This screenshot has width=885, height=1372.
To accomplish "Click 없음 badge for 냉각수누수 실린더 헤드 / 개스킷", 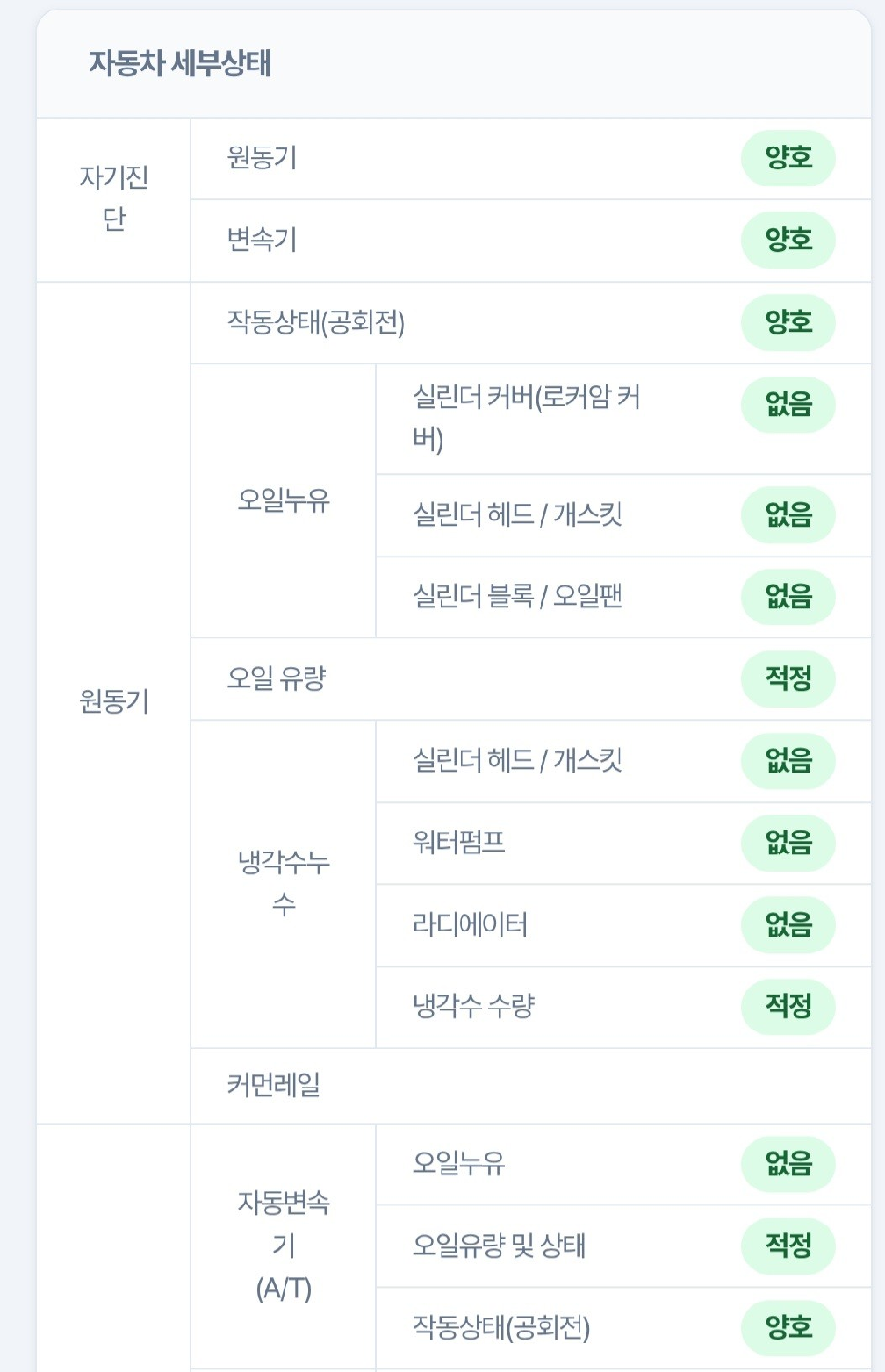I will point(788,761).
